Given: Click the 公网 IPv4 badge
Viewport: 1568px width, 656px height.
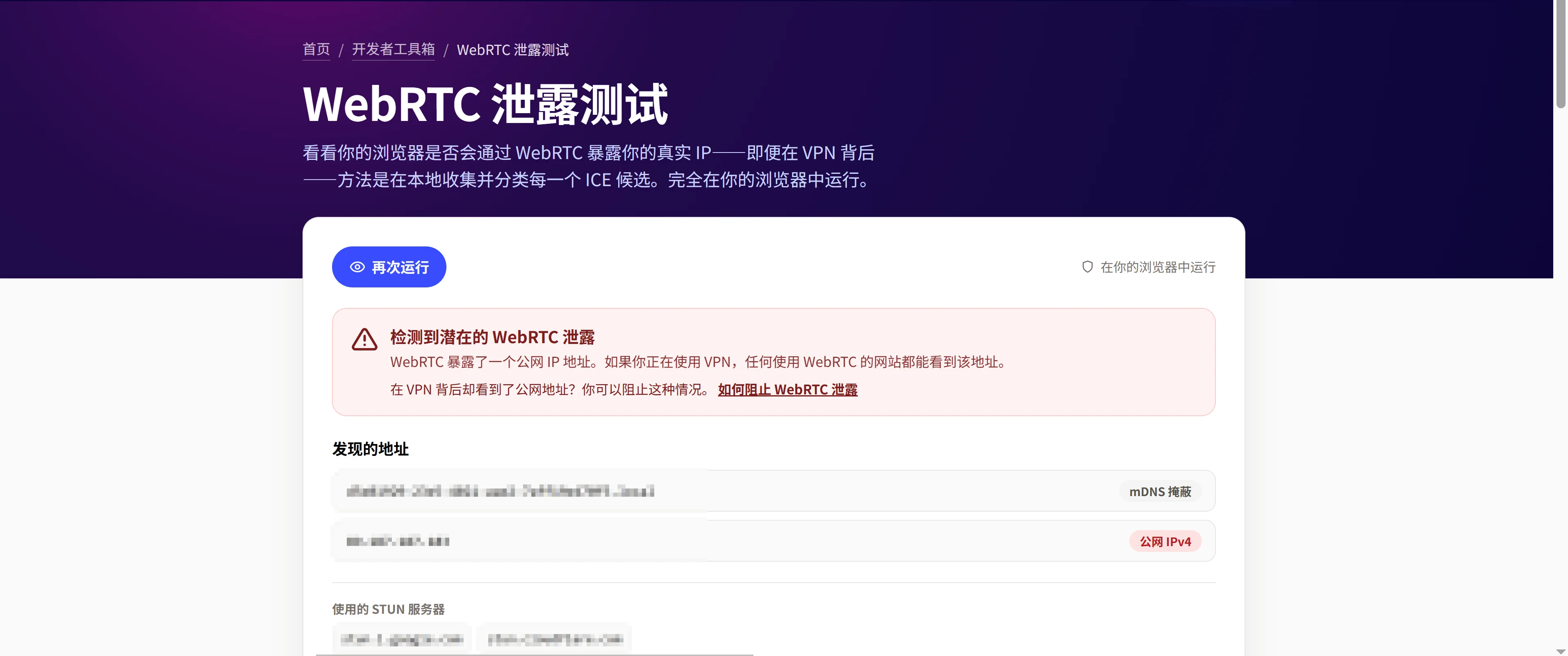Looking at the screenshot, I should (x=1165, y=541).
